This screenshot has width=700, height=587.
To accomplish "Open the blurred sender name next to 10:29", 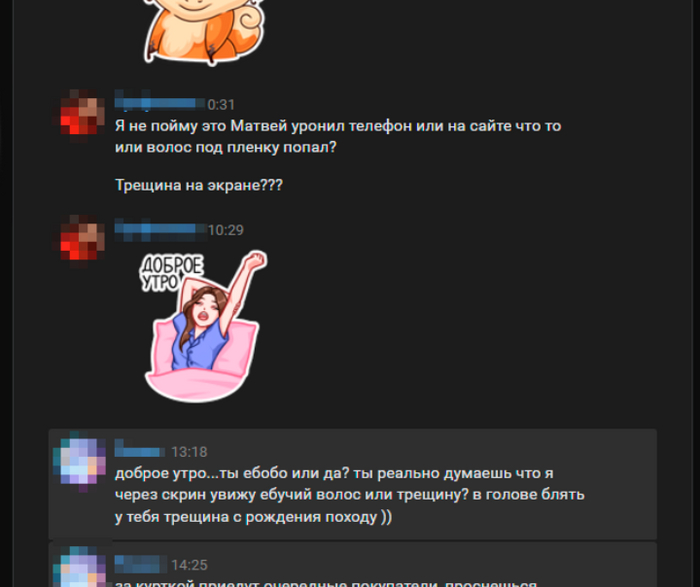I will pos(161,229).
